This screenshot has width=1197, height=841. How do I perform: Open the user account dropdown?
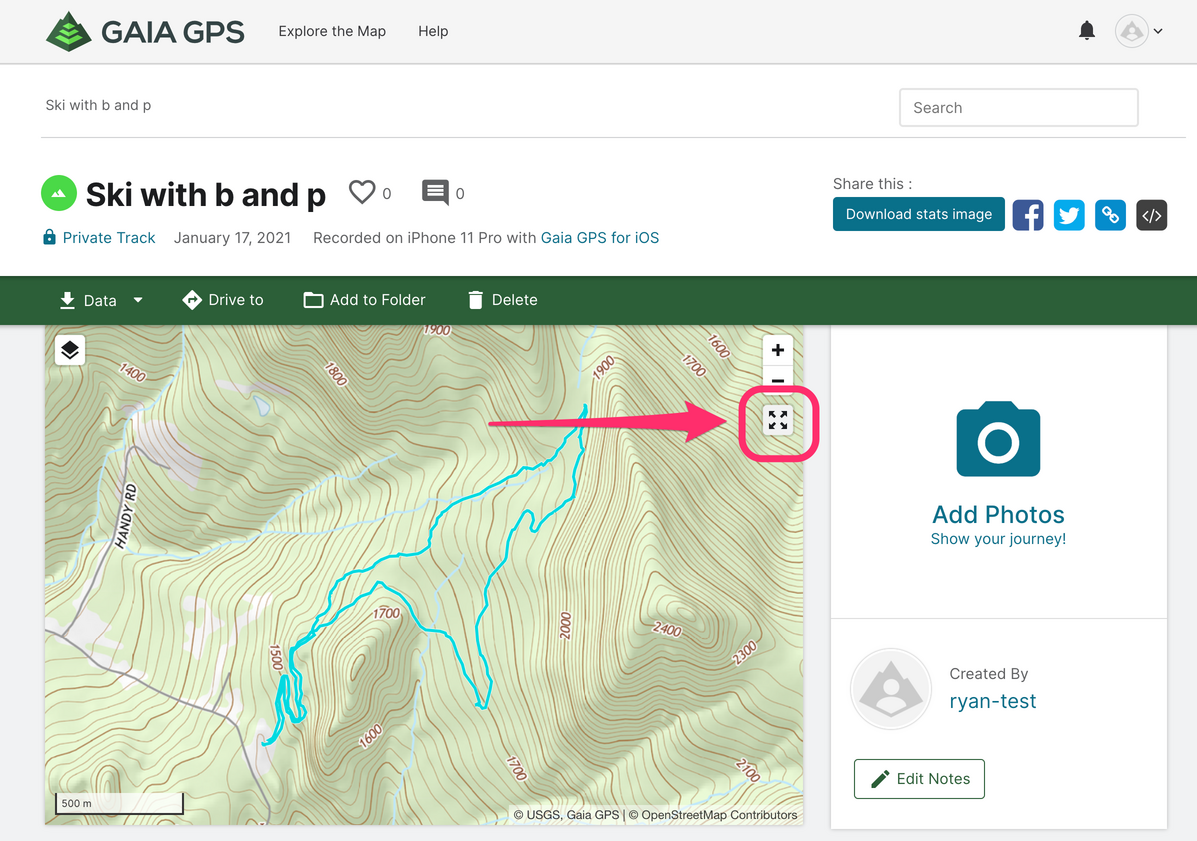[x=1139, y=31]
